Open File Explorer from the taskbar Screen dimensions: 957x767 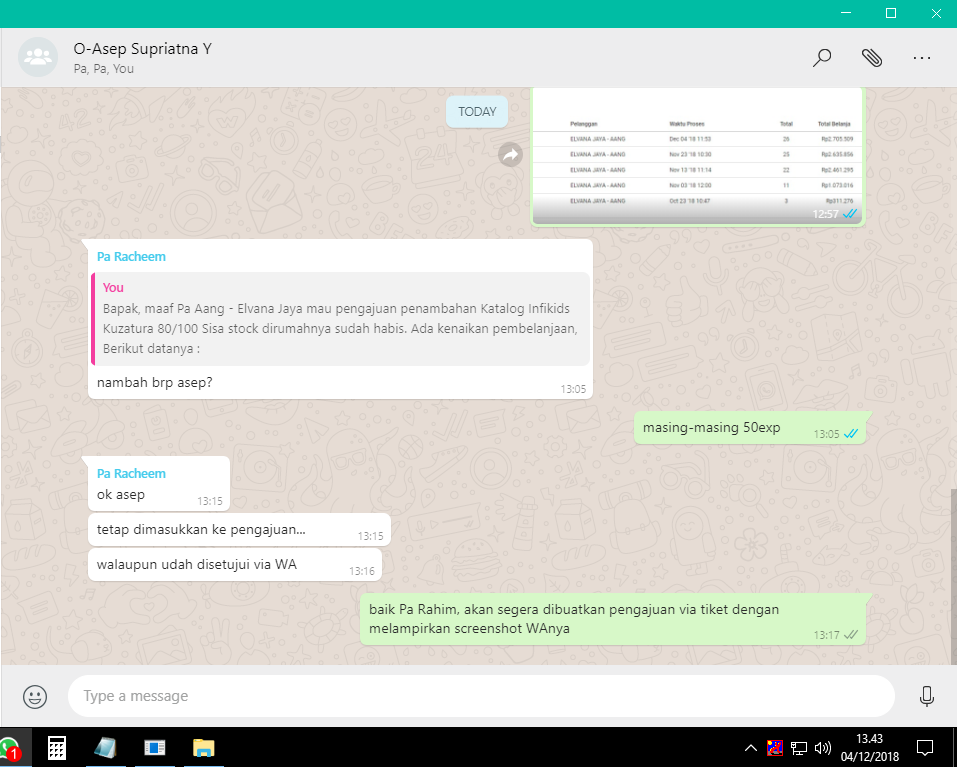coord(204,748)
